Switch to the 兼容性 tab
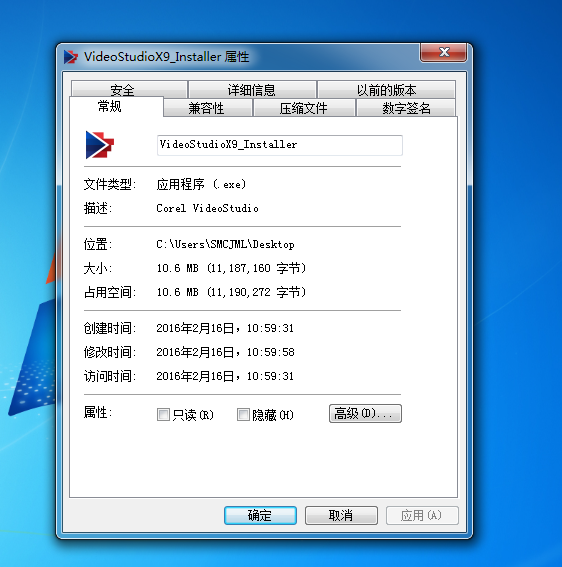562x567 pixels. (207, 108)
